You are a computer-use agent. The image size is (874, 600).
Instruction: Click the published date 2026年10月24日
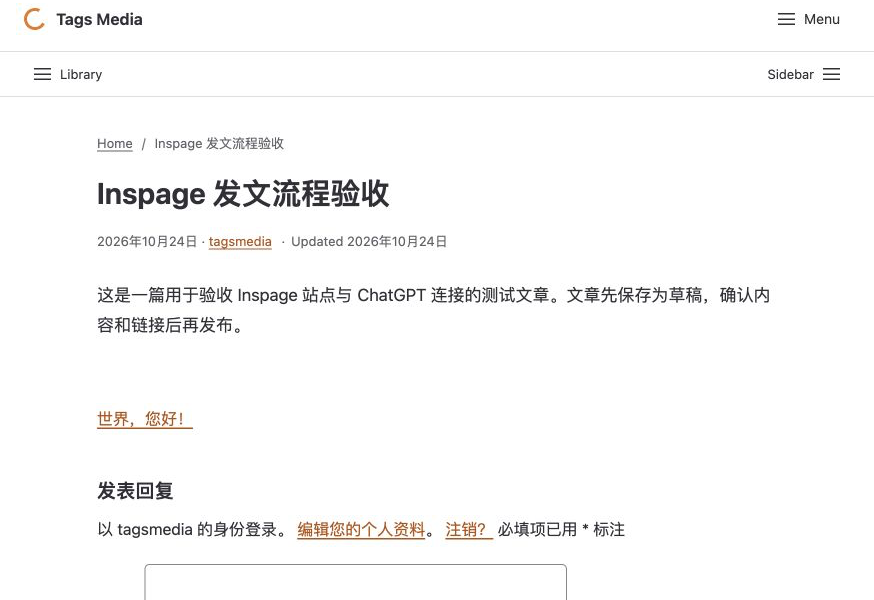(x=147, y=242)
